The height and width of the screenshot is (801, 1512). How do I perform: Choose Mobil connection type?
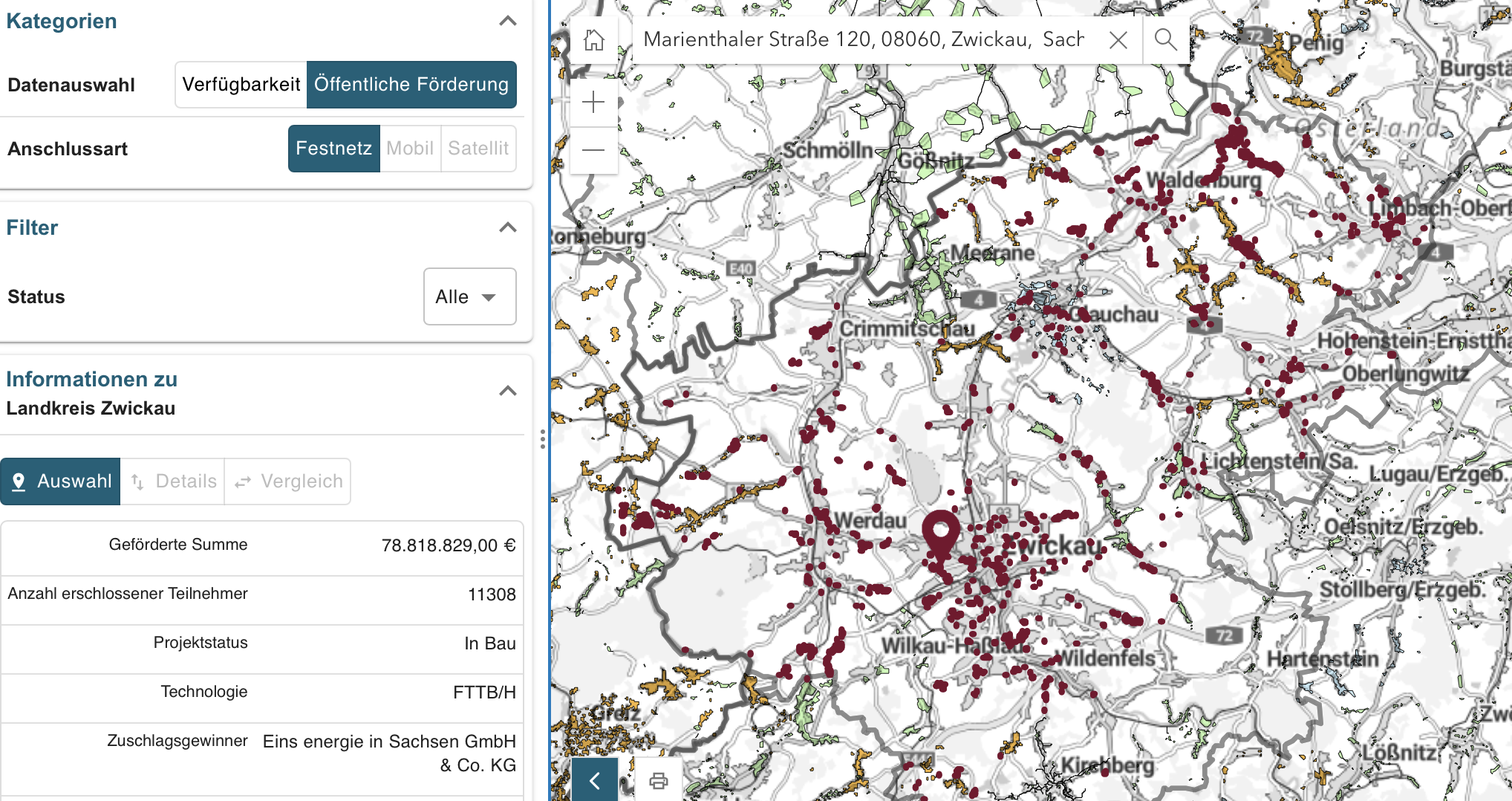tap(410, 149)
